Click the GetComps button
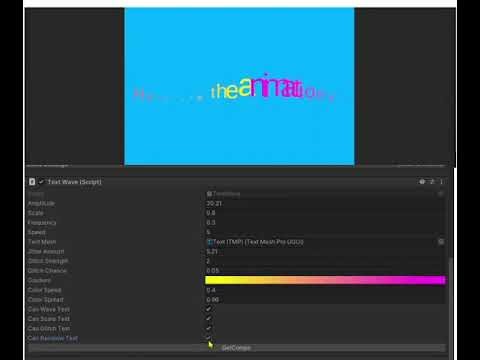The image size is (480, 360). (237, 348)
